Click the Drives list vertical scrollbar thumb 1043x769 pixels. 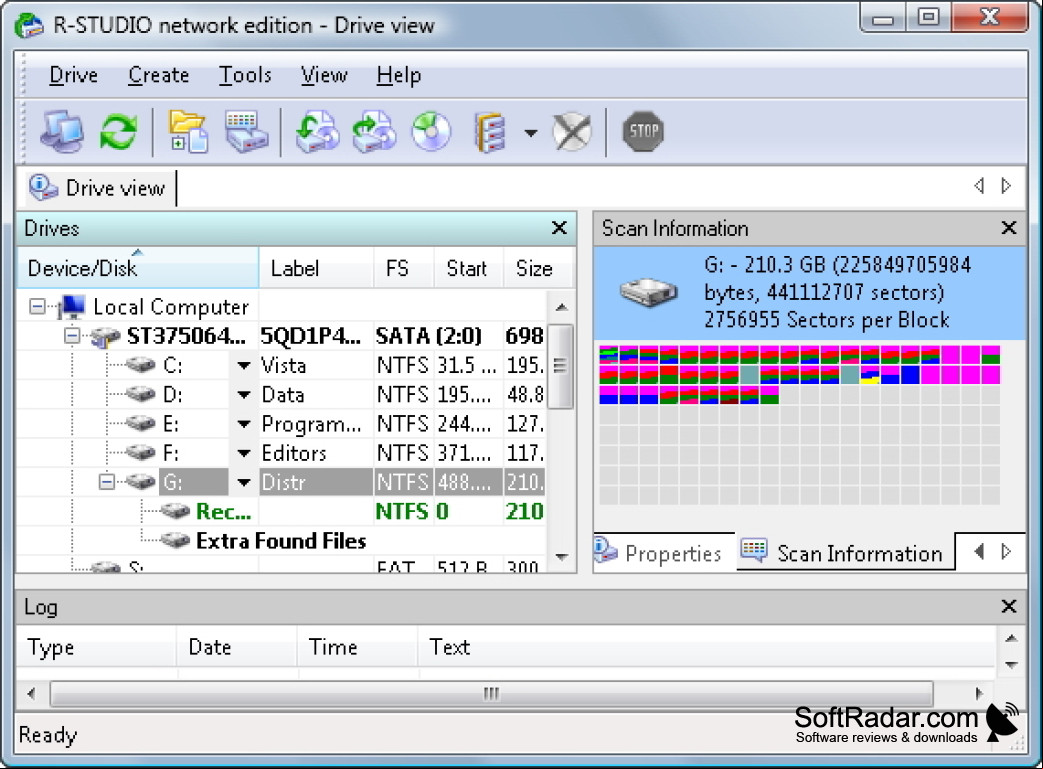[x=561, y=365]
